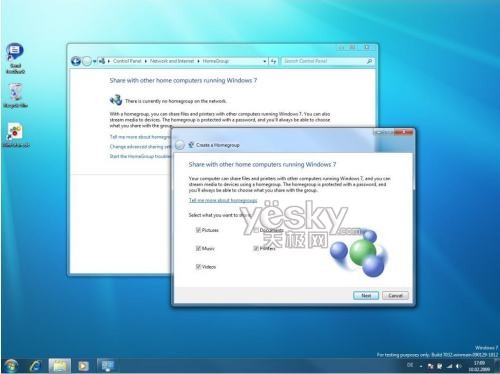Open Windows Explorer taskbar button
This screenshot has width=500, height=374.
(60, 366)
